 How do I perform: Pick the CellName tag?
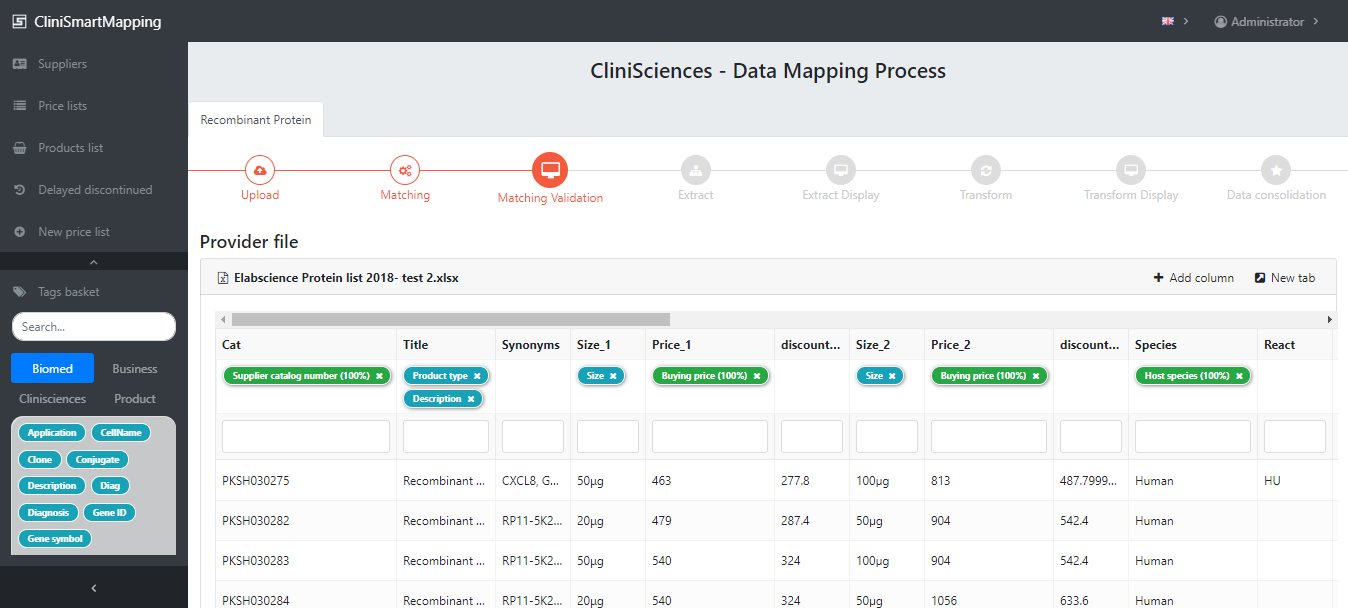coord(121,433)
